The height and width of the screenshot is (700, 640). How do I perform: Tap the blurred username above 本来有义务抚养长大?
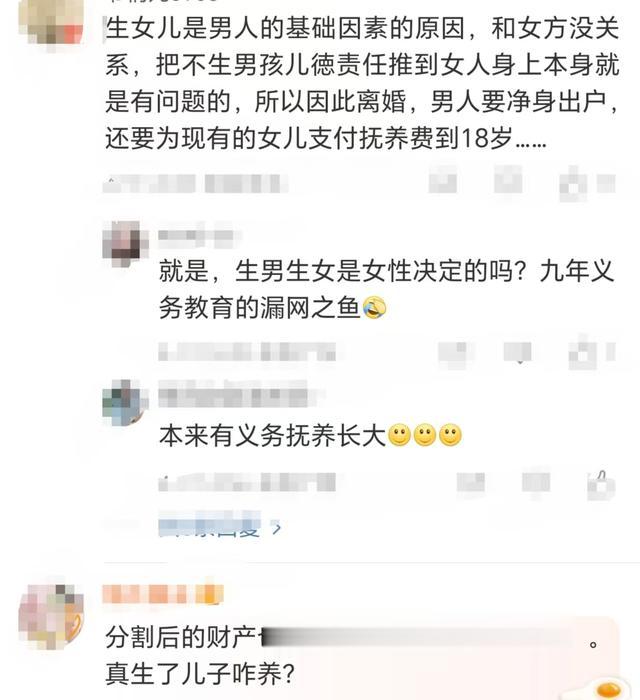pos(240,395)
